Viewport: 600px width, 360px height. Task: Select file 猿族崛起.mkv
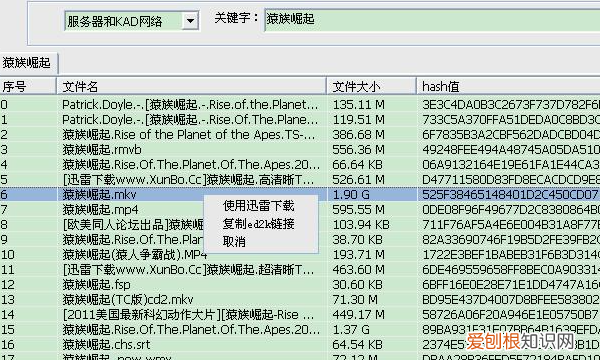click(99, 195)
